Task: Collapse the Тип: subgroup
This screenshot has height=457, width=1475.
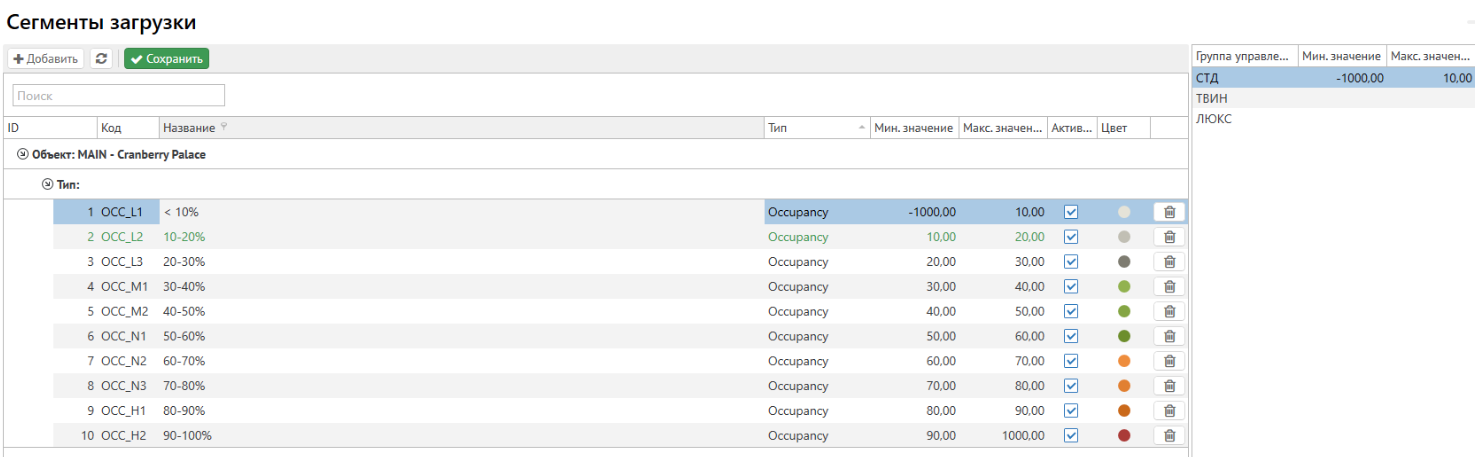Action: click(46, 185)
